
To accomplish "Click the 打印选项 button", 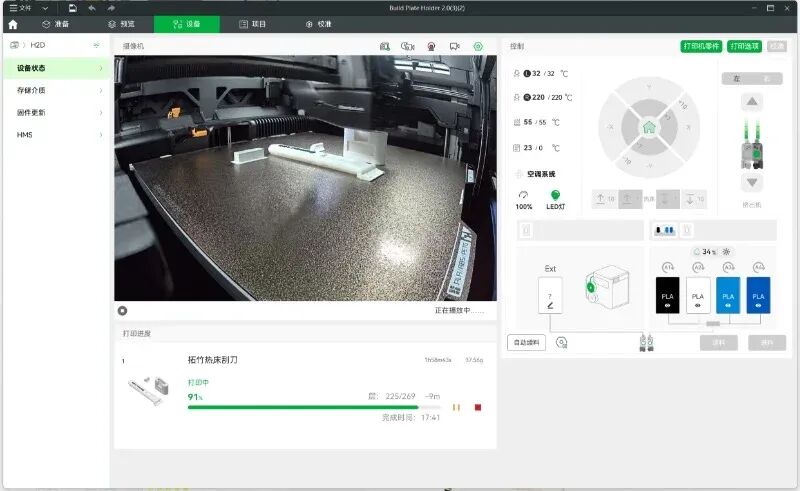I will (744, 46).
